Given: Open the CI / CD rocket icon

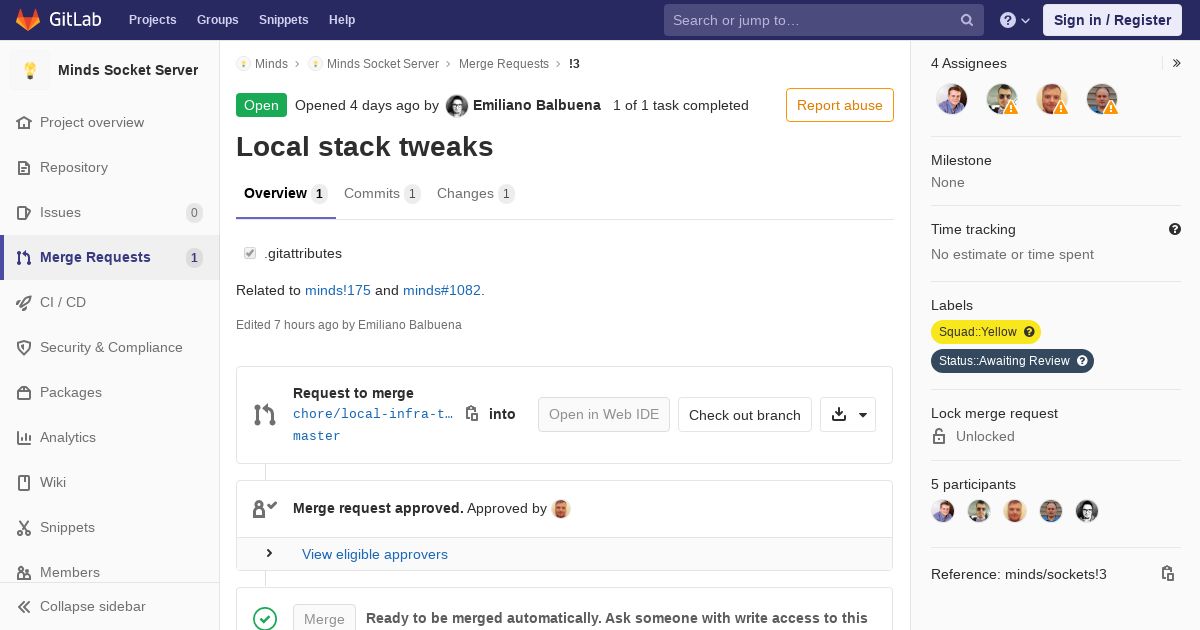Looking at the screenshot, I should 24,302.
